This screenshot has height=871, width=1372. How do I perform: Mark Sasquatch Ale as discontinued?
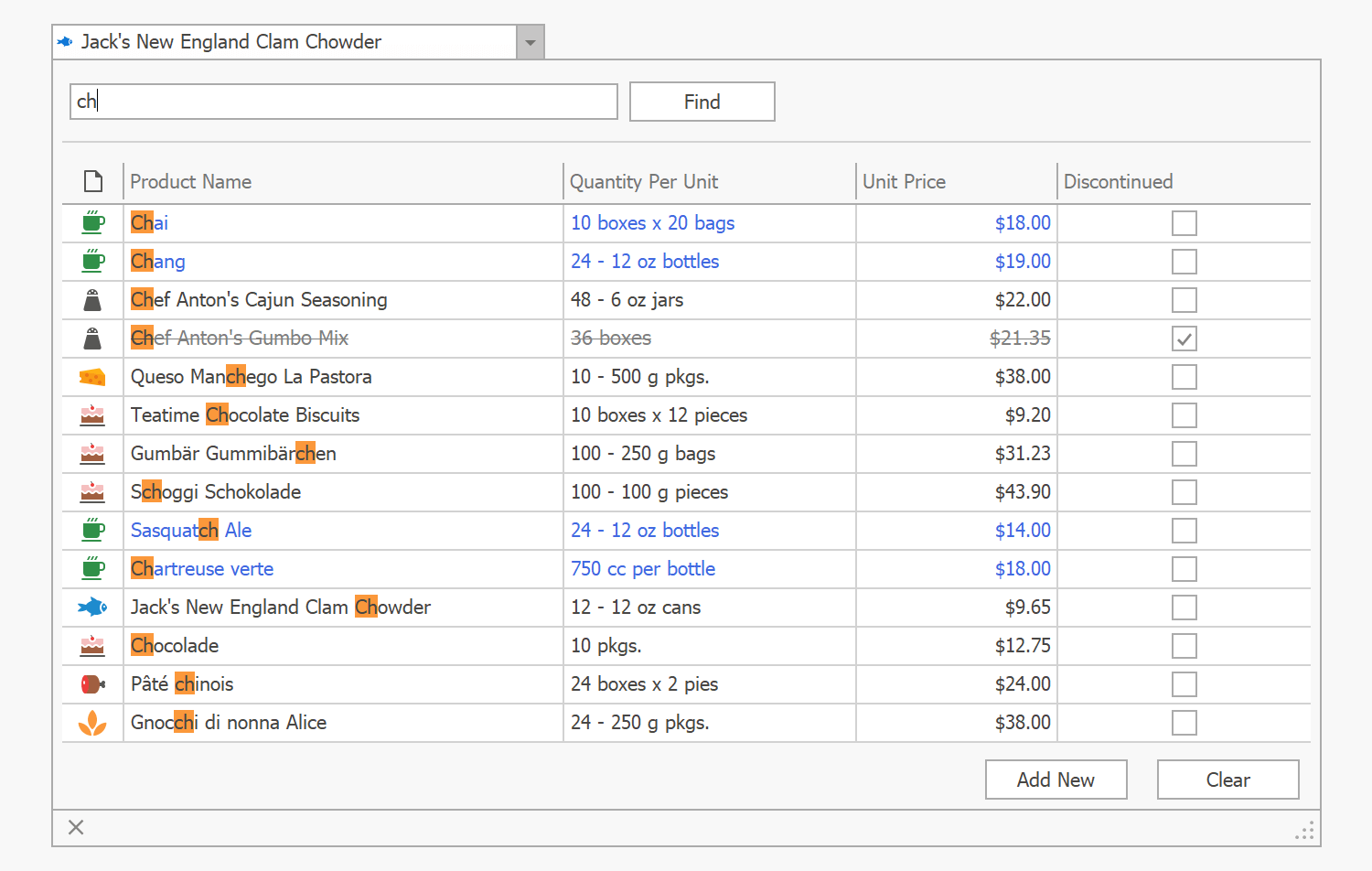click(1184, 531)
